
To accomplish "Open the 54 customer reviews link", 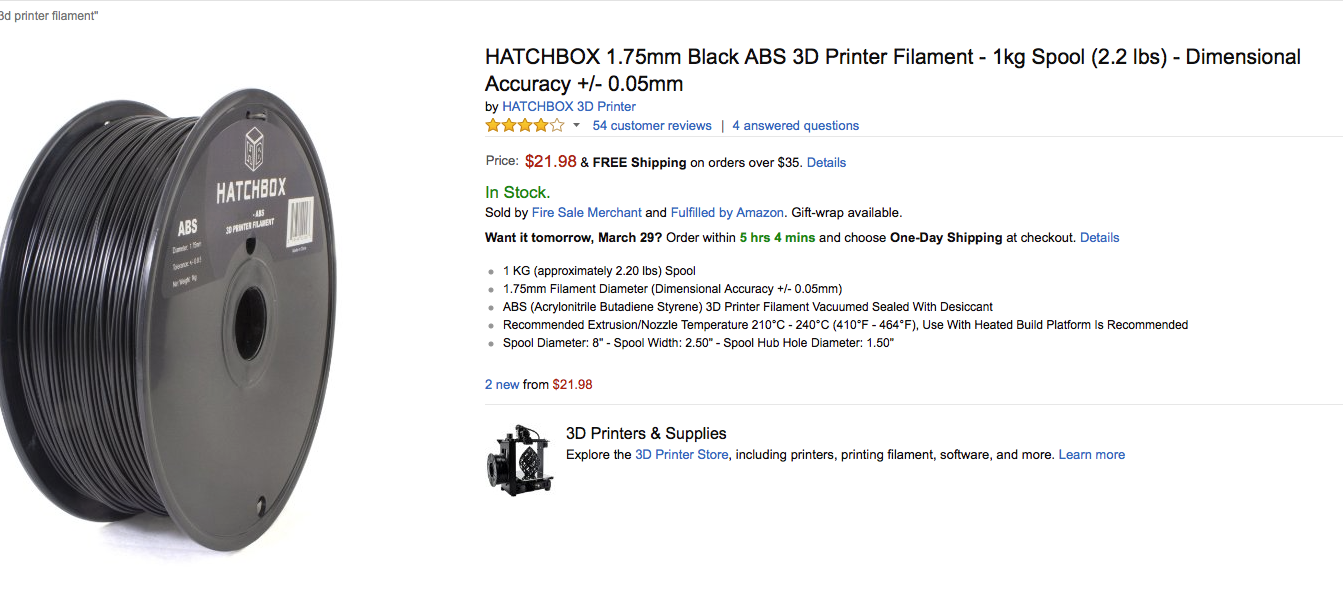I will pos(652,126).
